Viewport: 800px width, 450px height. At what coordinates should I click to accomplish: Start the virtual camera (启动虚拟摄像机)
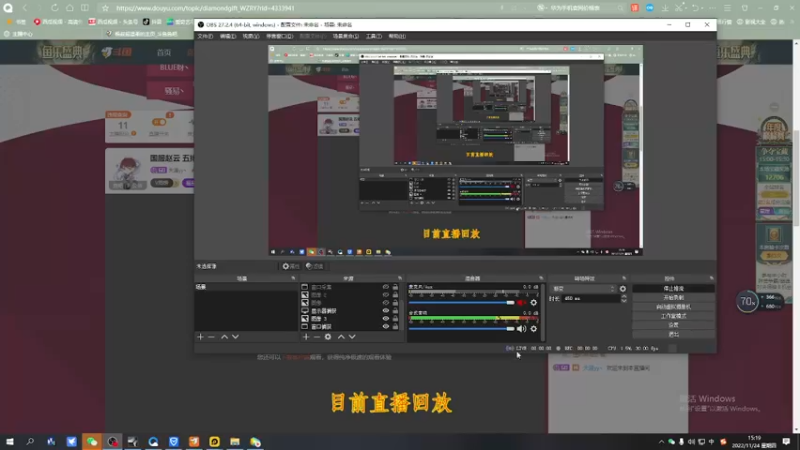673,307
